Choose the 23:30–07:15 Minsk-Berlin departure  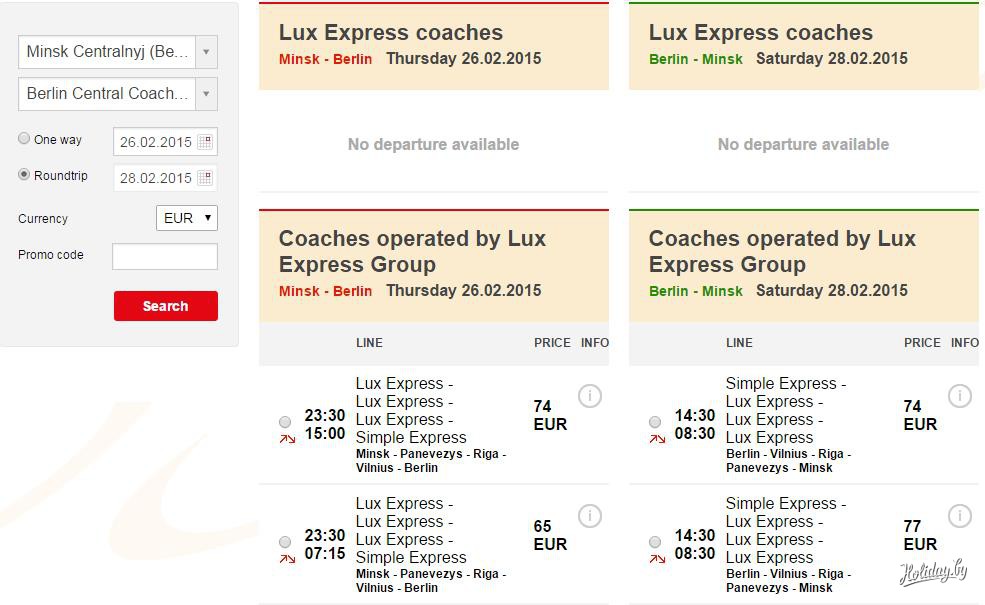(x=285, y=542)
